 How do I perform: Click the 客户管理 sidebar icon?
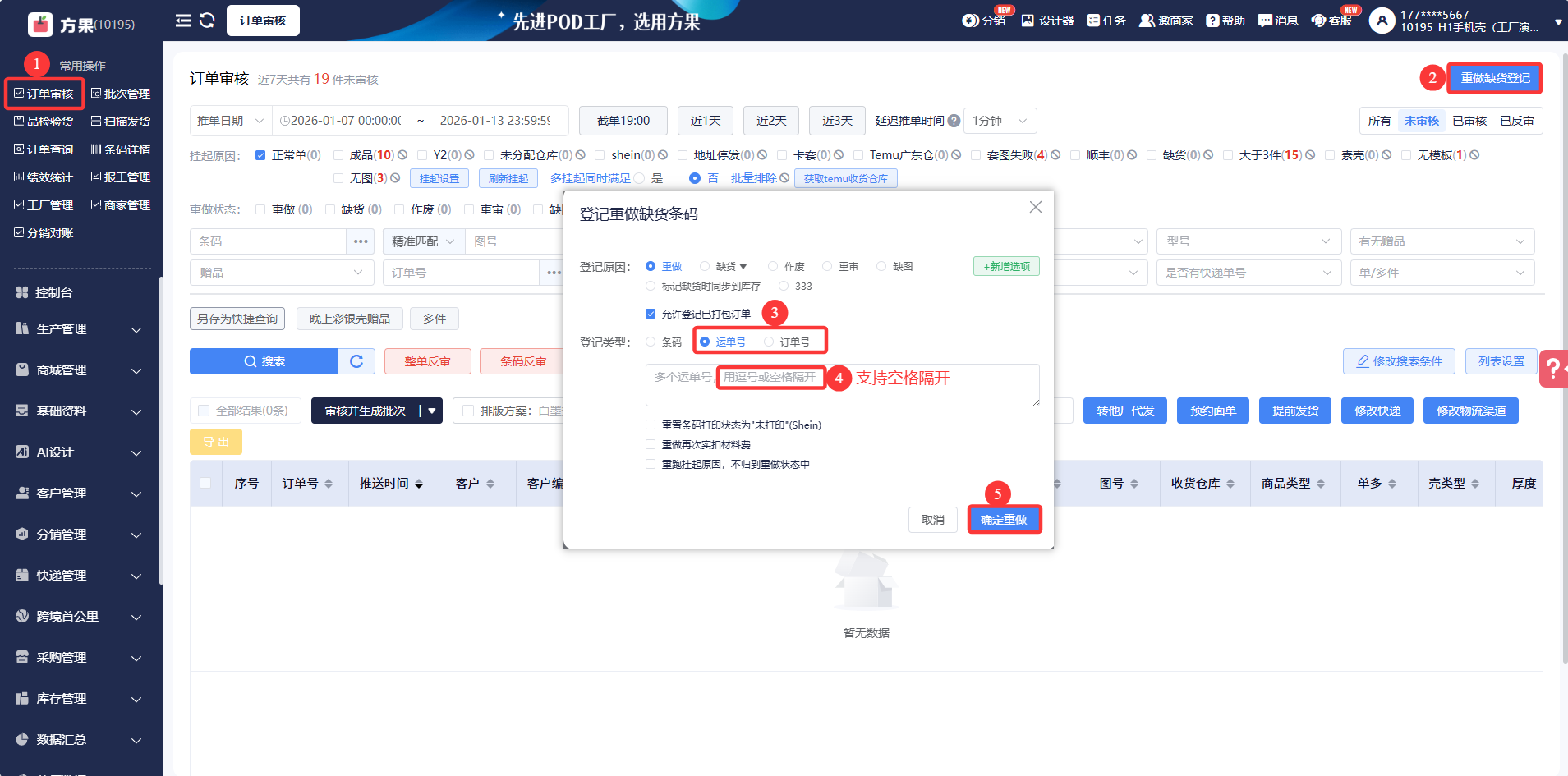[x=22, y=493]
